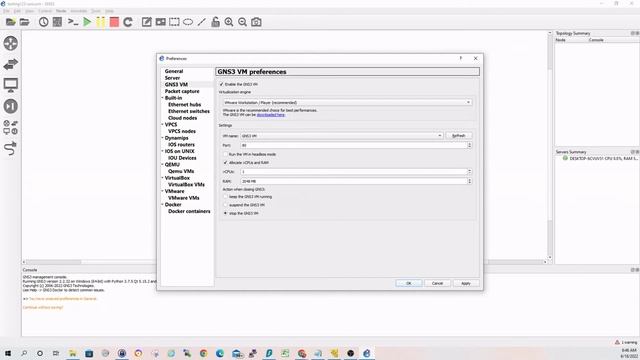This screenshot has height=360, width=640.
Task: Select the Draw rectangle tool
Action: [174, 22]
